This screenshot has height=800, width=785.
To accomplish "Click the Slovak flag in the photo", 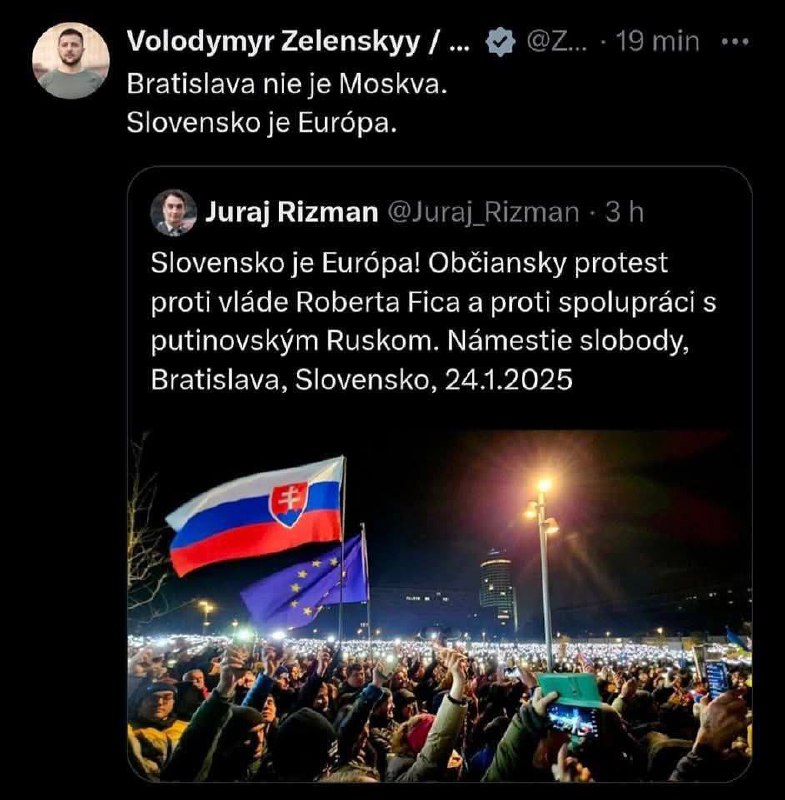I will pyautogui.click(x=258, y=514).
